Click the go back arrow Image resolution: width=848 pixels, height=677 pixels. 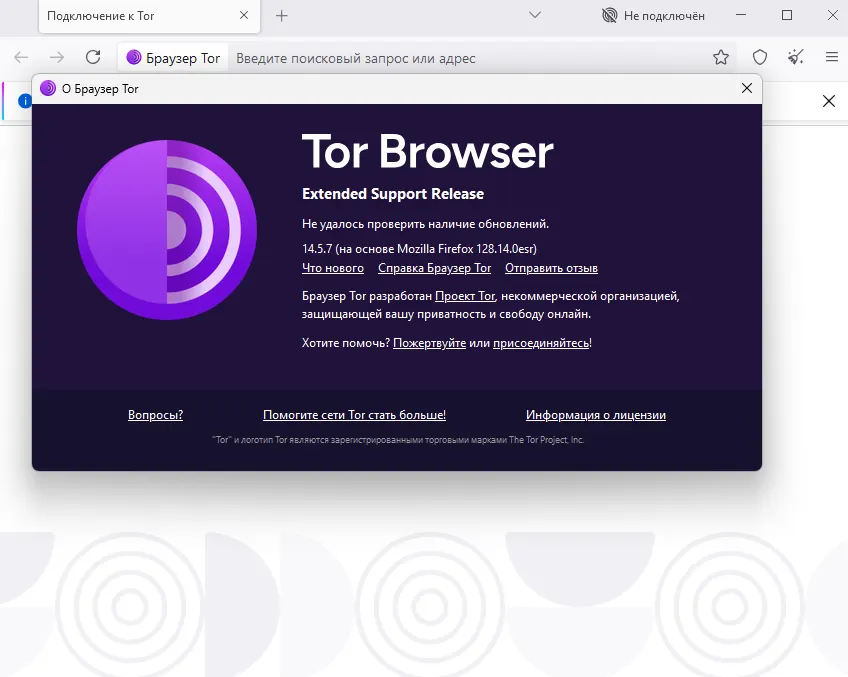pos(21,58)
